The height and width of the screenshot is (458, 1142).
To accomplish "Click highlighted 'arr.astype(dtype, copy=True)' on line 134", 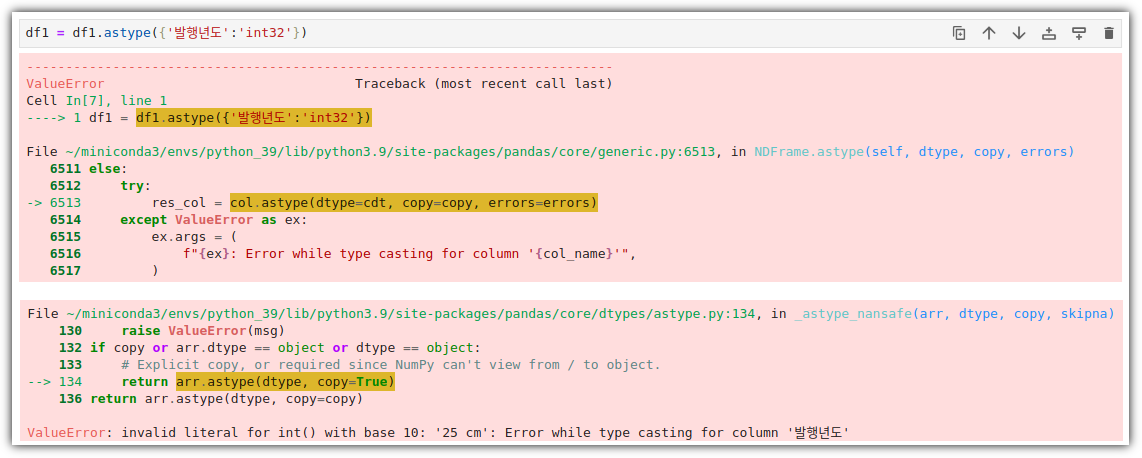I will pos(286,382).
